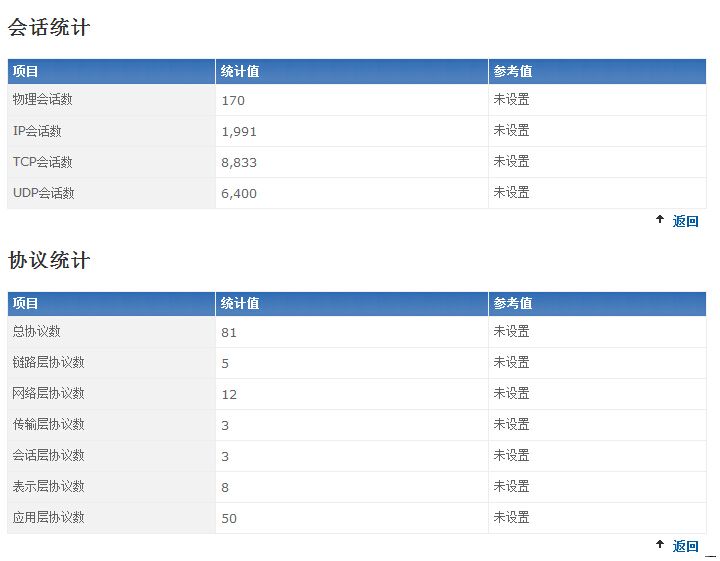Screen dimensions: 720x561
Task: Select the 总协议数 row label
Action: coord(36,331)
